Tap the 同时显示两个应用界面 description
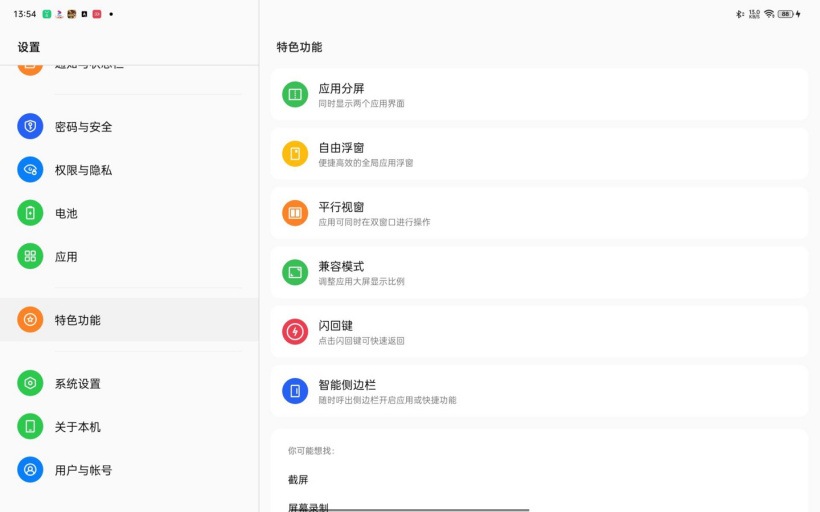820x512 pixels. point(361,104)
